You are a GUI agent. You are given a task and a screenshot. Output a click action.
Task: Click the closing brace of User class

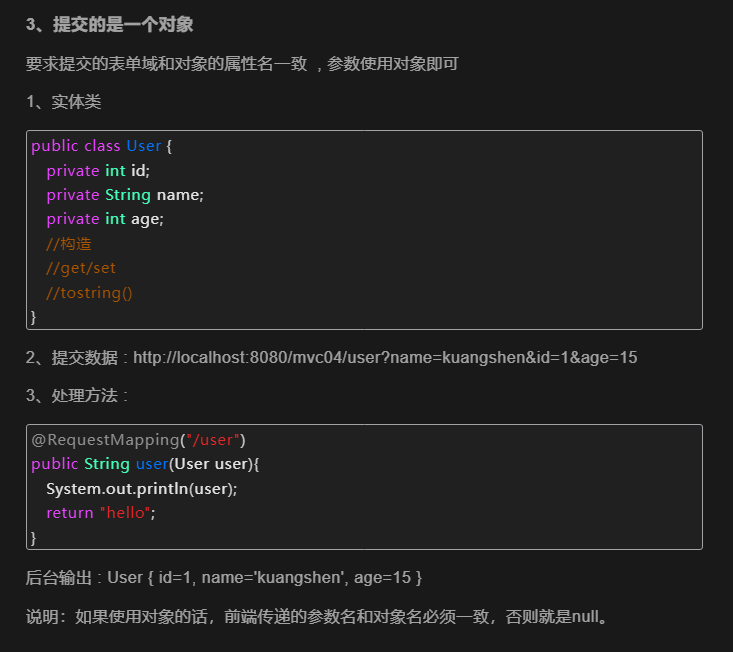pyautogui.click(x=34, y=317)
